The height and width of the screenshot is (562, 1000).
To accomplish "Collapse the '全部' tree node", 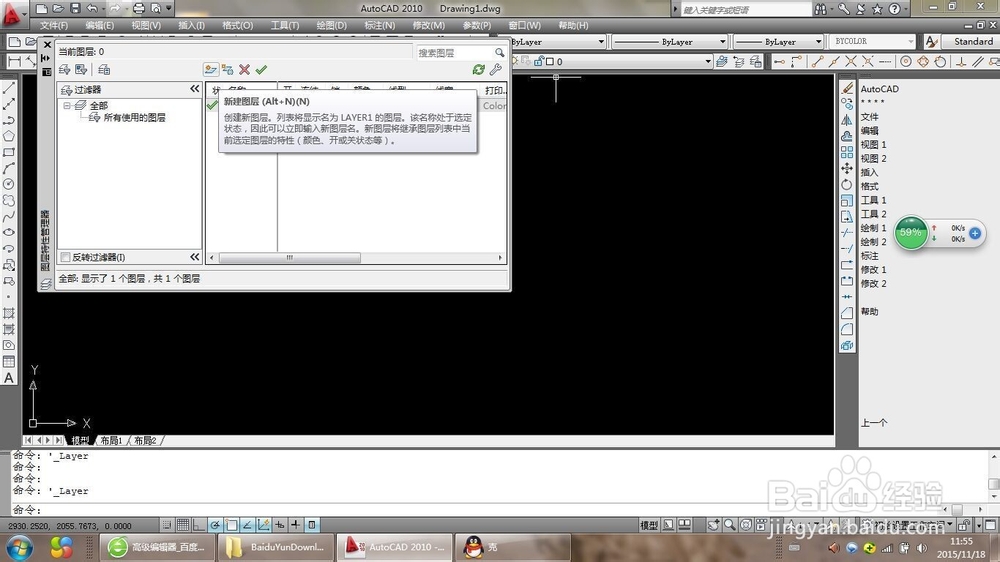I will [x=66, y=106].
